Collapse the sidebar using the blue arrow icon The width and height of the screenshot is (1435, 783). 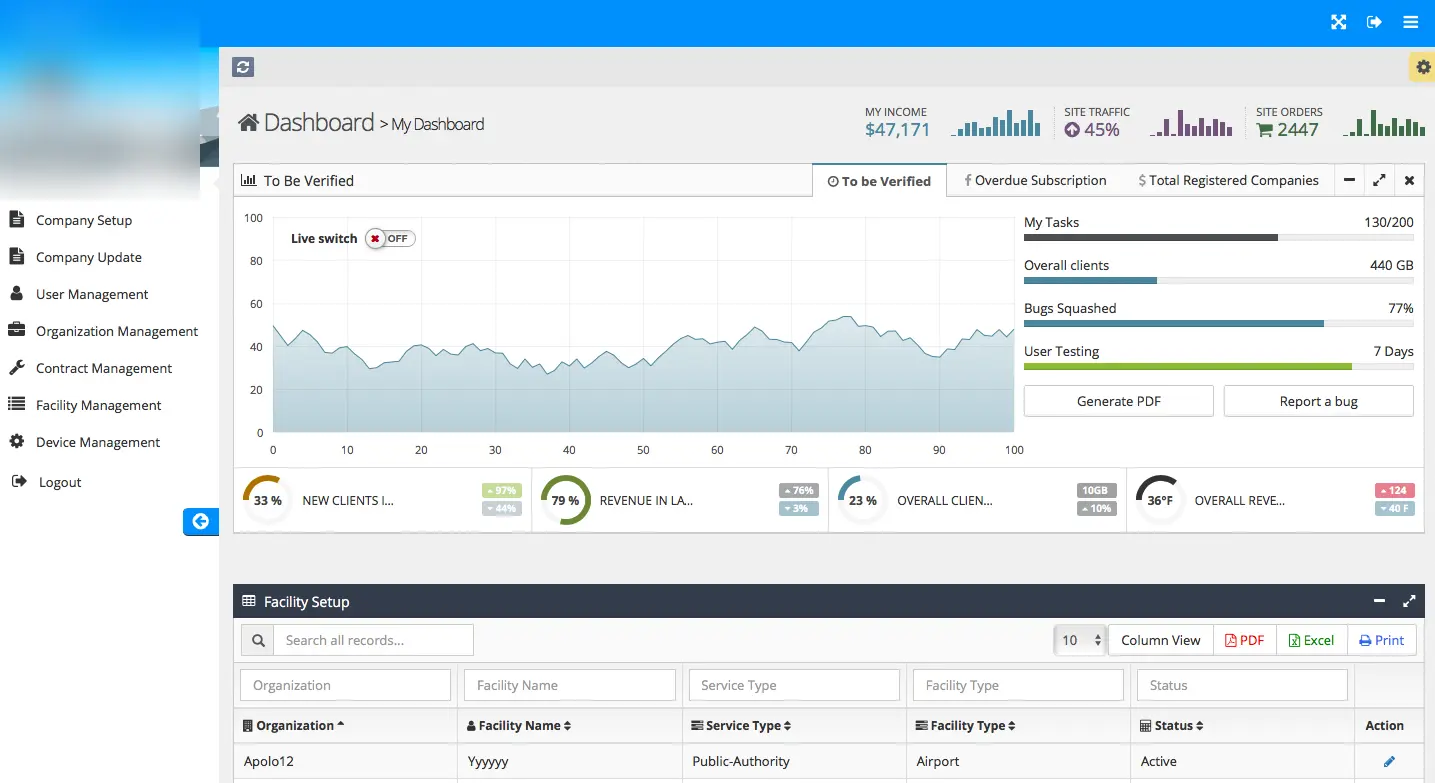click(x=201, y=521)
